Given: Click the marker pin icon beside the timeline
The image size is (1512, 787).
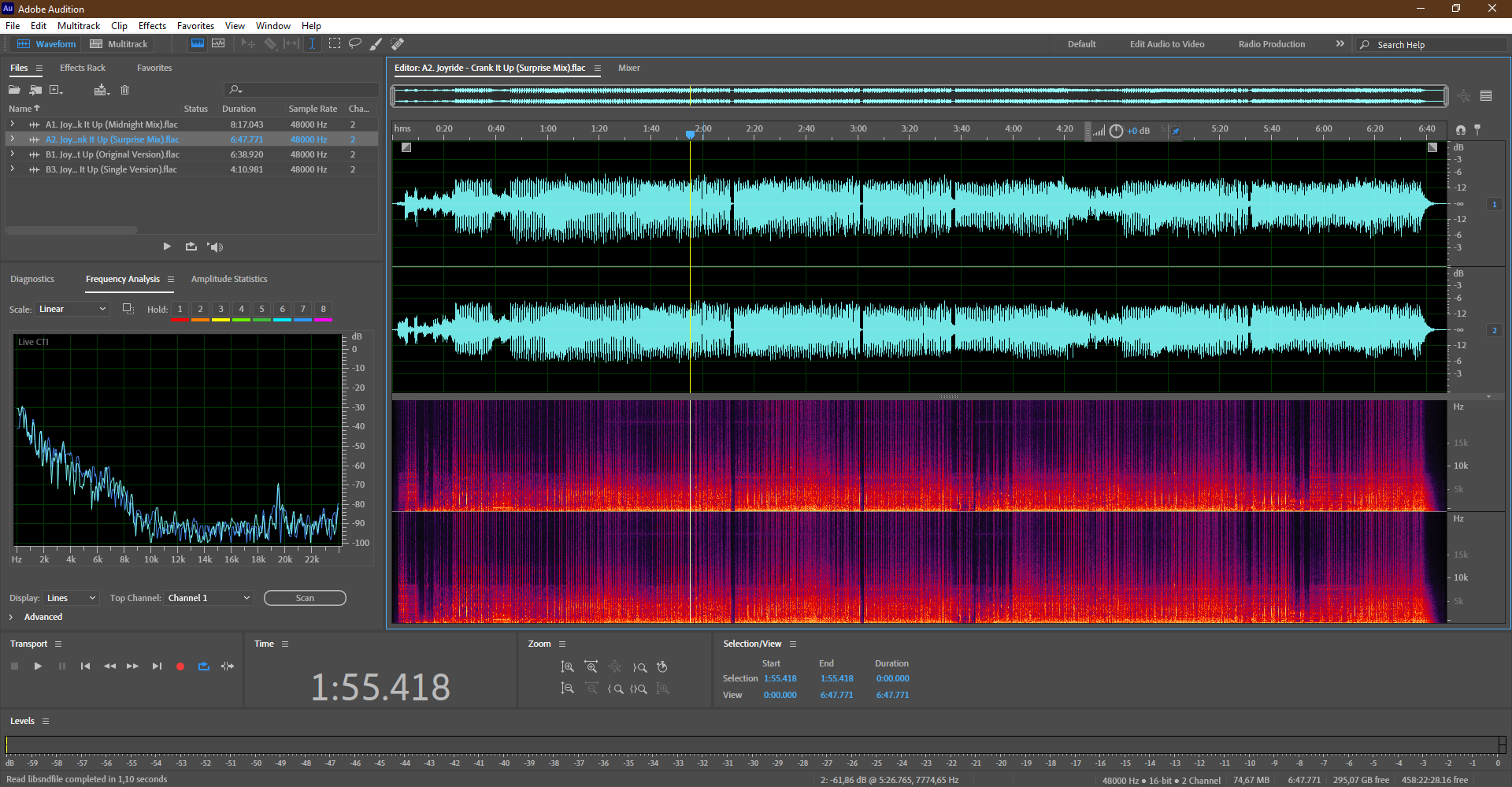Looking at the screenshot, I should coord(1477,129).
